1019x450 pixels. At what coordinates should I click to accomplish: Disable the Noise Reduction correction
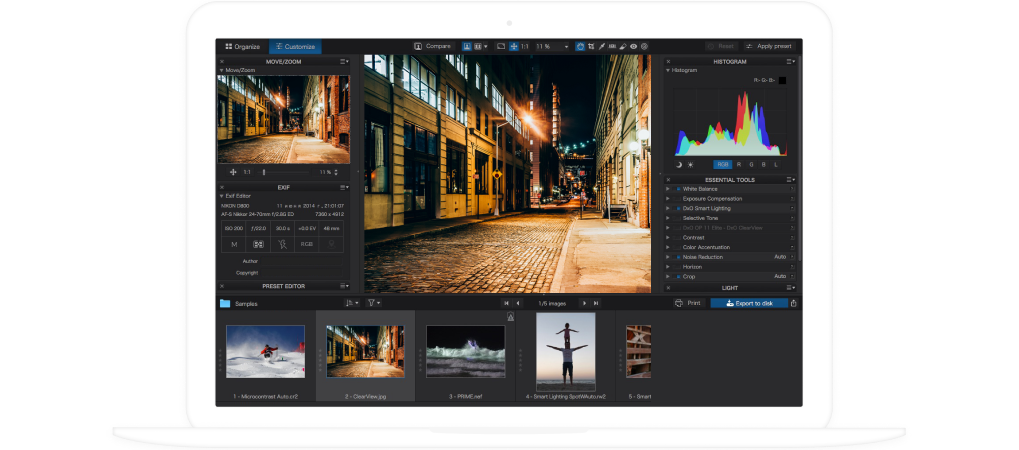coord(677,257)
